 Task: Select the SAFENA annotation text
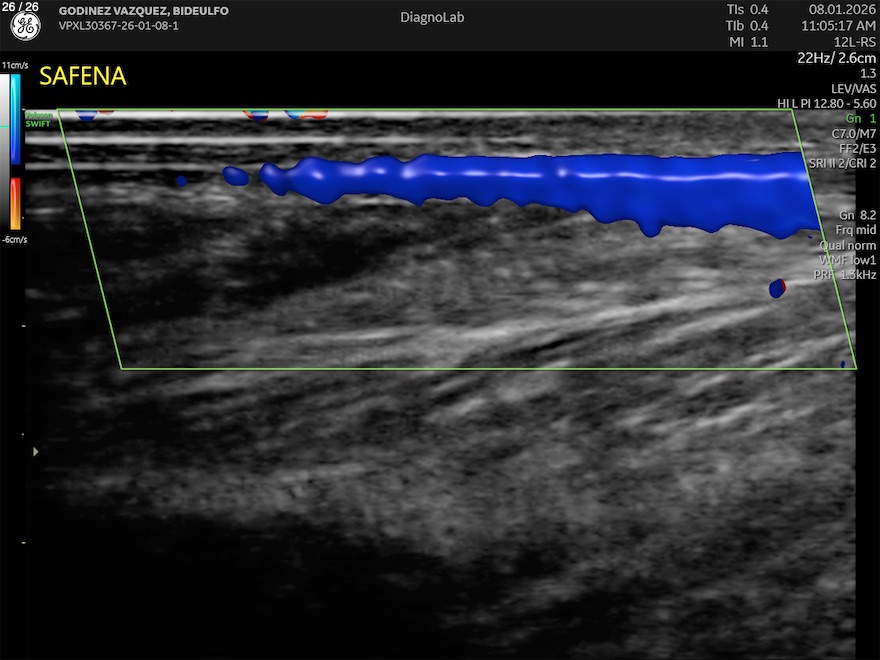[82, 77]
